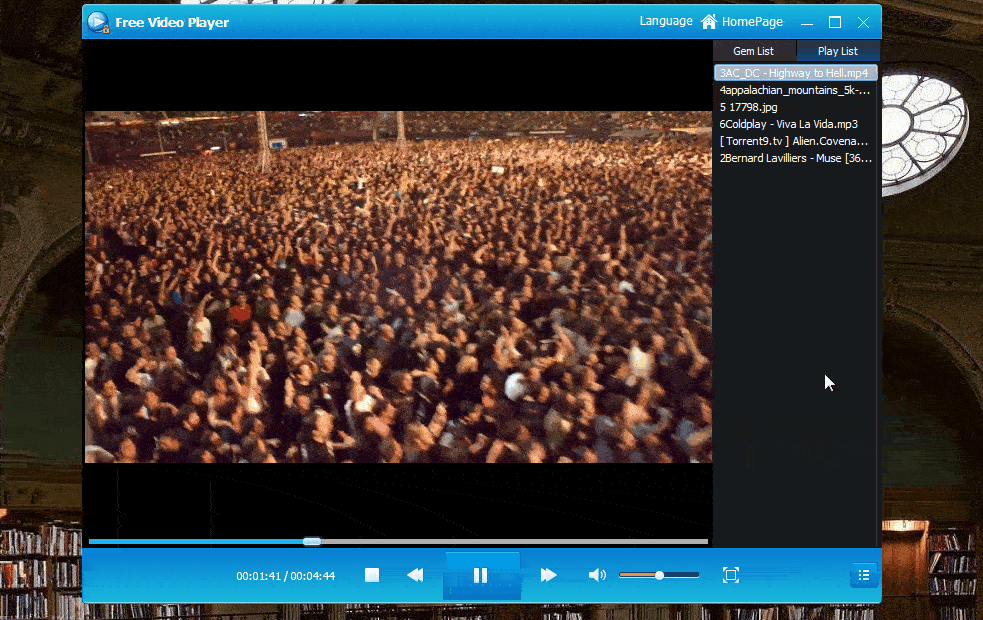Screen dimensions: 983x620
Task: Enter fullscreen mode with the frame icon
Action: [731, 575]
